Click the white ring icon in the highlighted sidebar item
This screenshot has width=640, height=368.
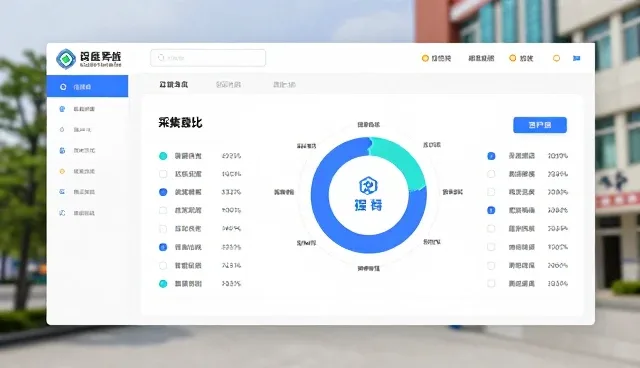pos(63,87)
